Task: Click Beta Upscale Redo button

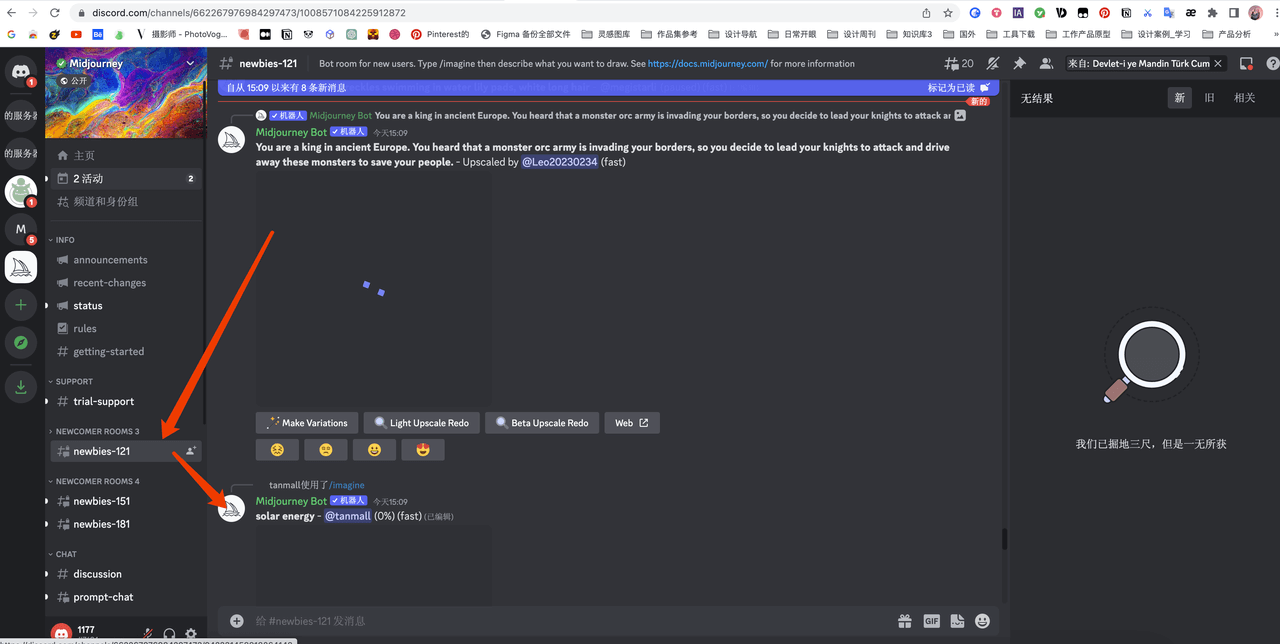Action: click(x=543, y=423)
